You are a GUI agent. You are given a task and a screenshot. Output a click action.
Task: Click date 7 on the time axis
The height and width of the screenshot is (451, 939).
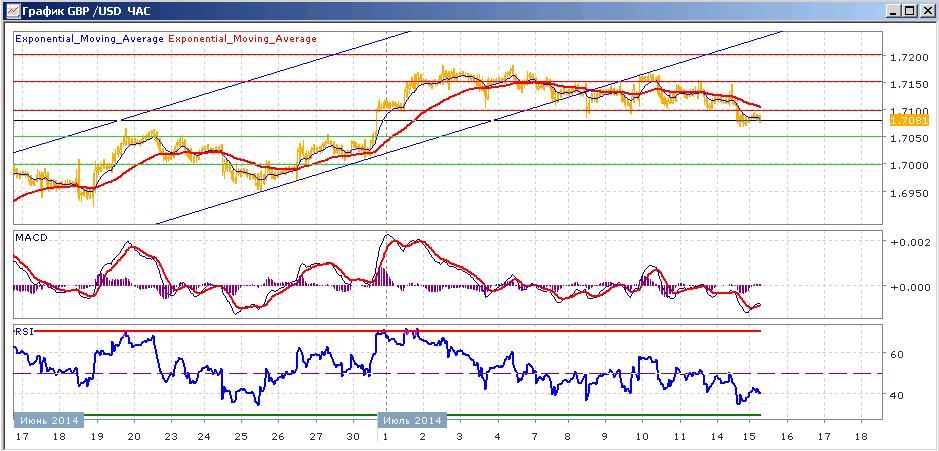point(534,435)
